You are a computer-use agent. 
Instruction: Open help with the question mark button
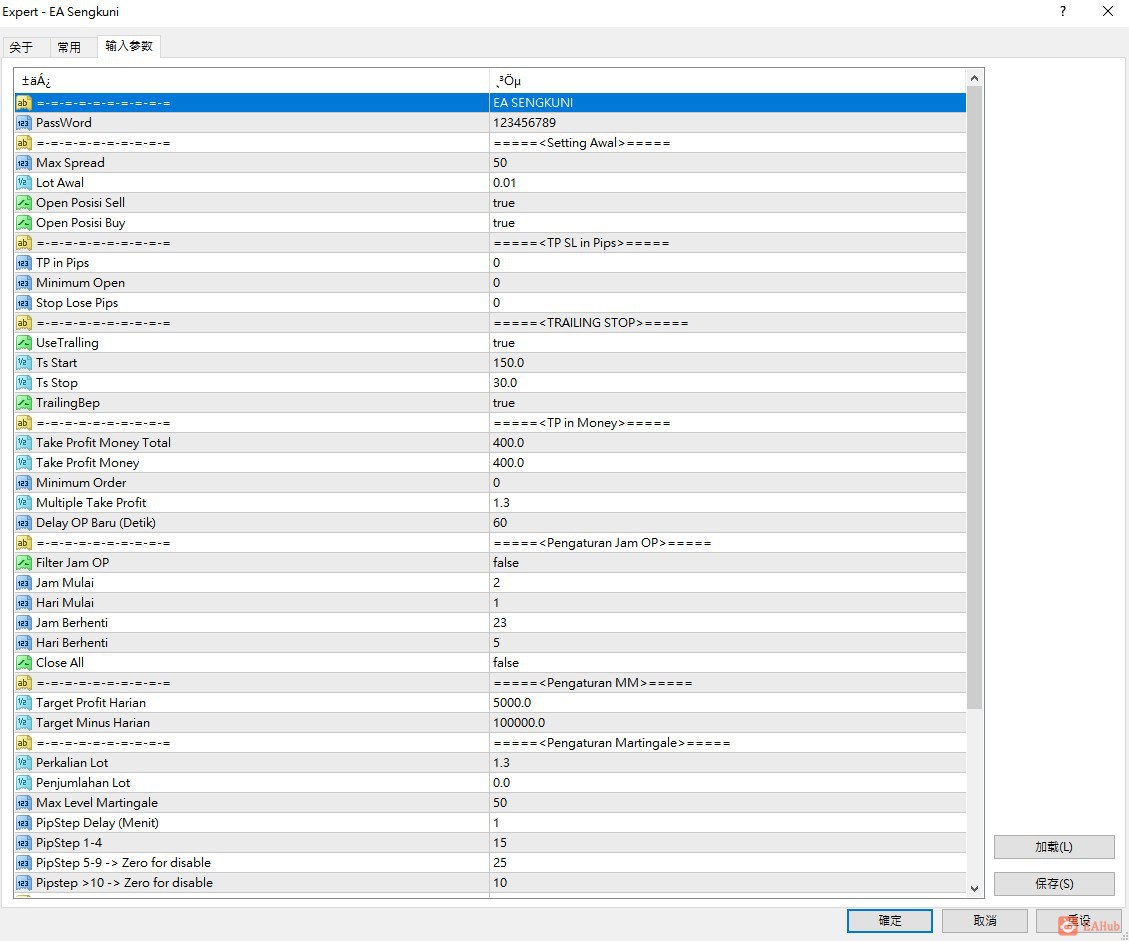pyautogui.click(x=1063, y=12)
